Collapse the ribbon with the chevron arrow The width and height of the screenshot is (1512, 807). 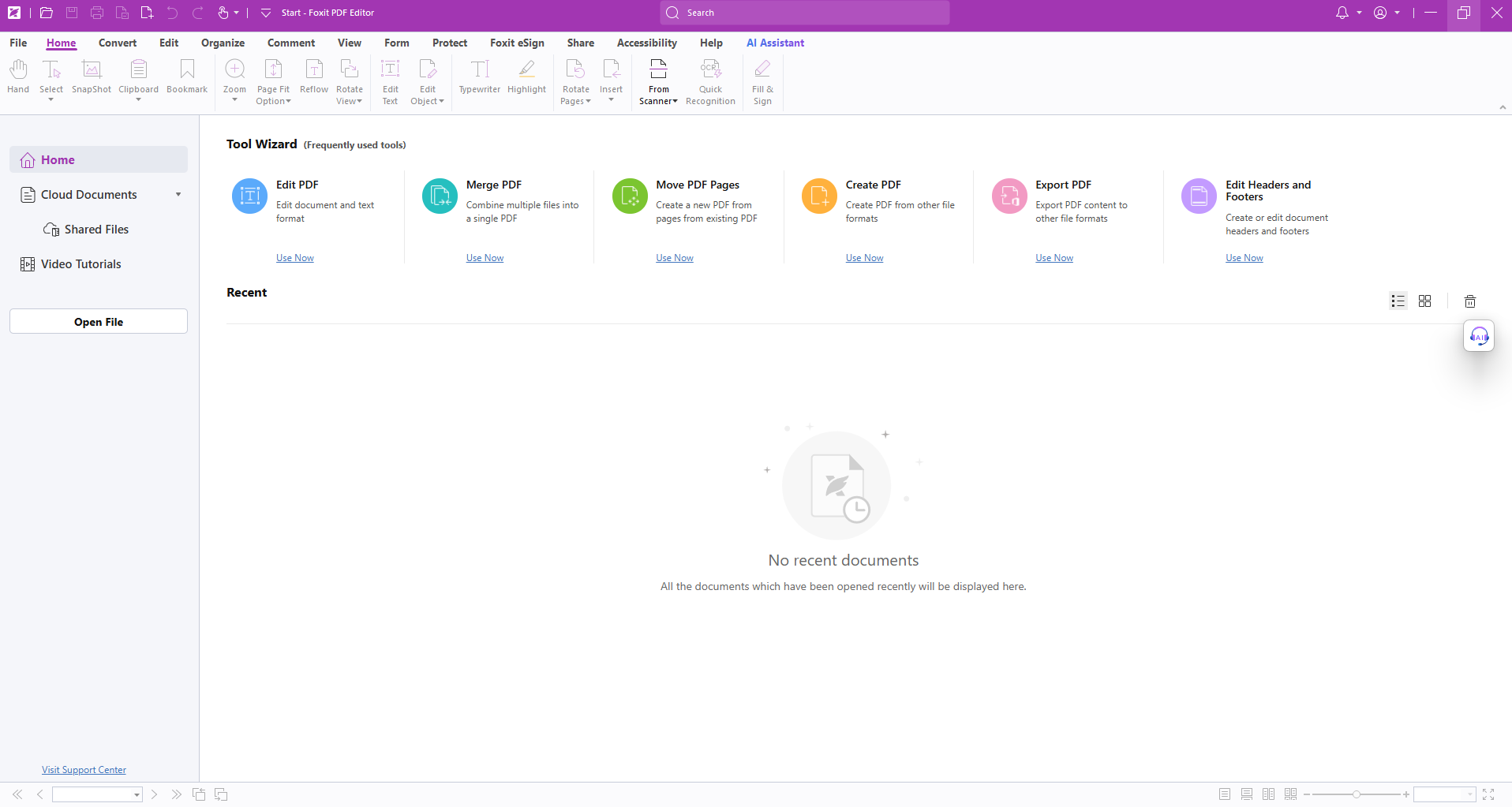coord(1503,107)
